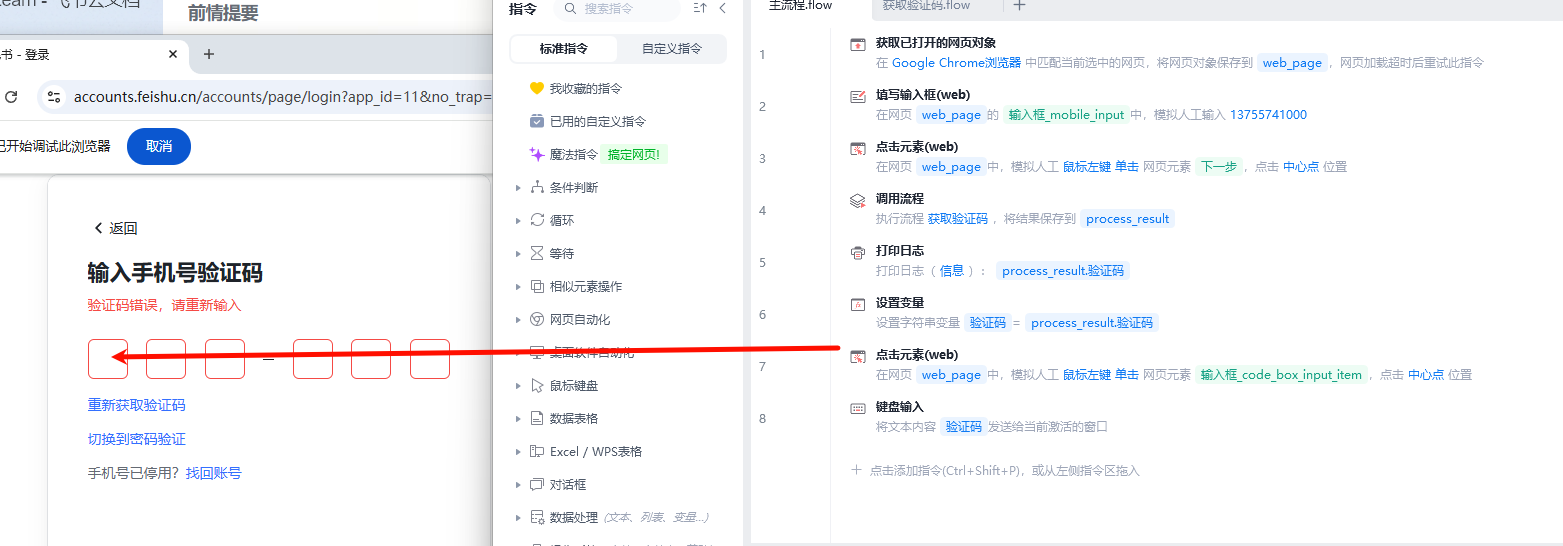Click the reload icon in Chrome

(x=11, y=97)
